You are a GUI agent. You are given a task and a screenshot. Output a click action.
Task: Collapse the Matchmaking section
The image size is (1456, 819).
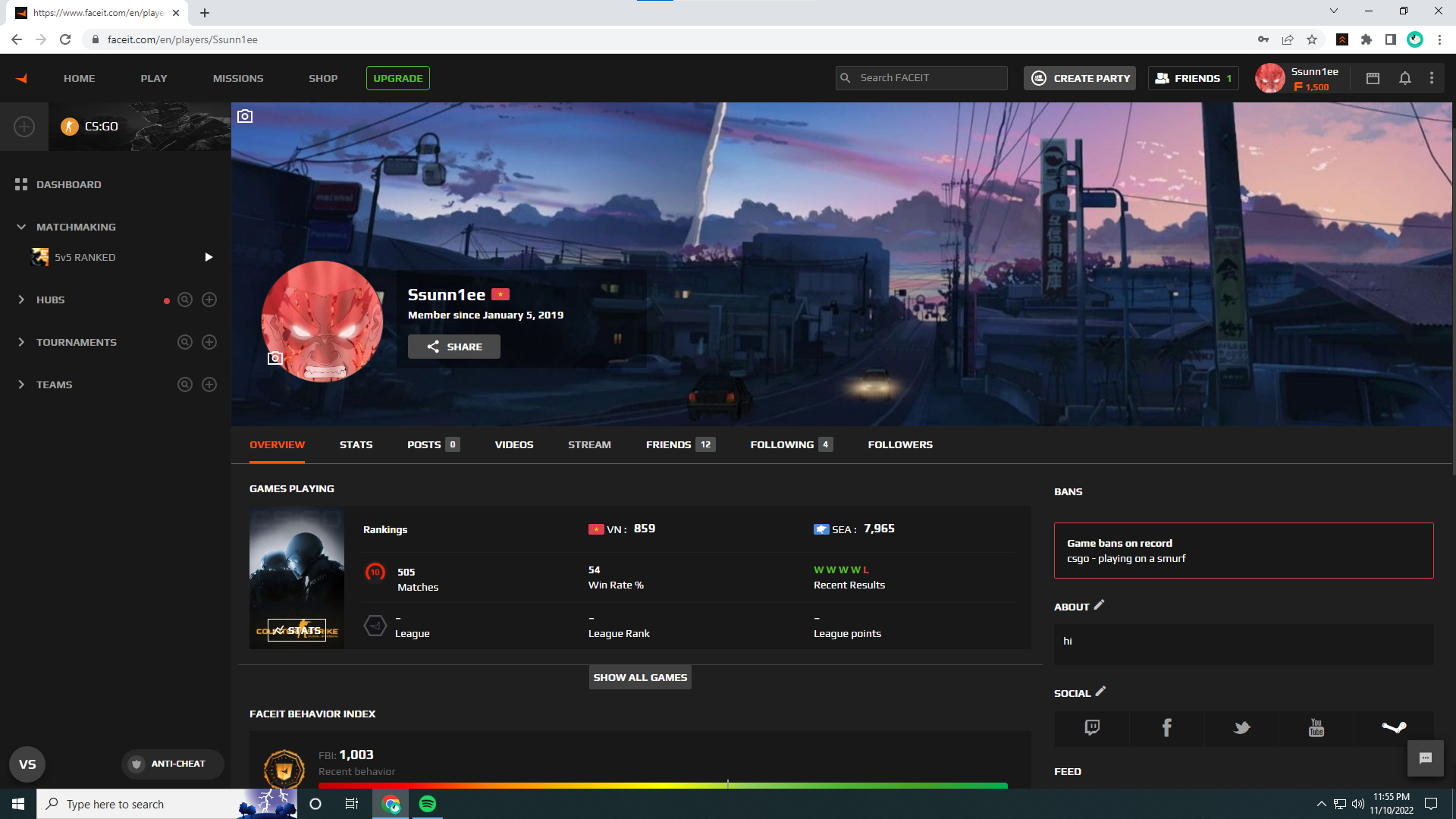tap(21, 227)
